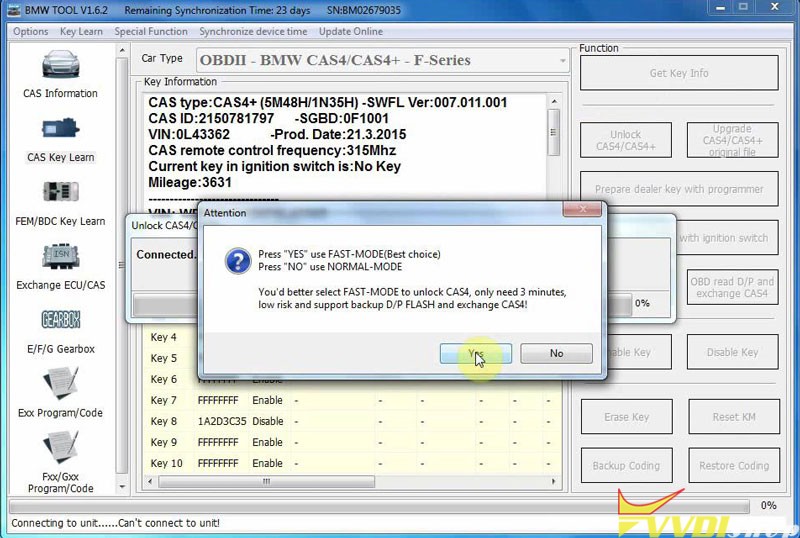Open the Key Learn menu
Viewport: 800px width, 538px height.
[x=81, y=32]
